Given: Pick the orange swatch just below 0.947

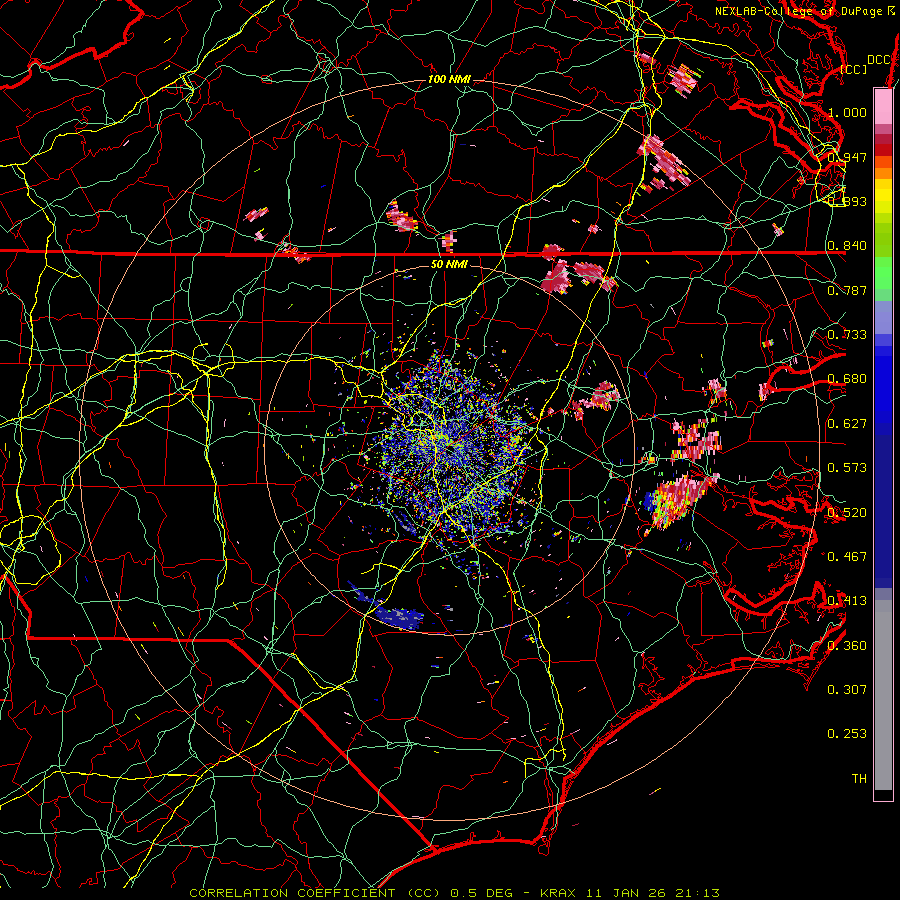Looking at the screenshot, I should [883, 162].
